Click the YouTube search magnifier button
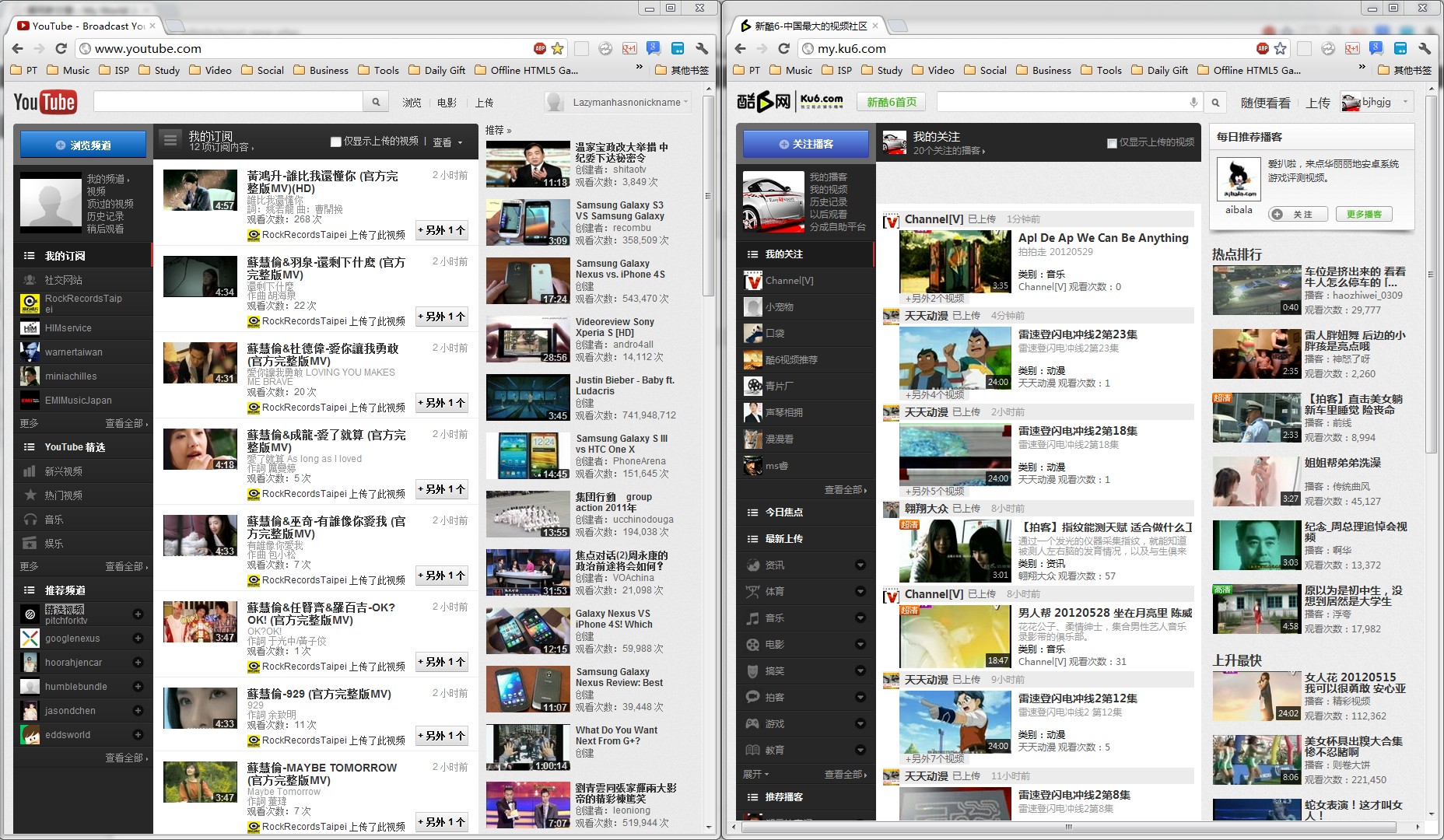 pos(376,102)
